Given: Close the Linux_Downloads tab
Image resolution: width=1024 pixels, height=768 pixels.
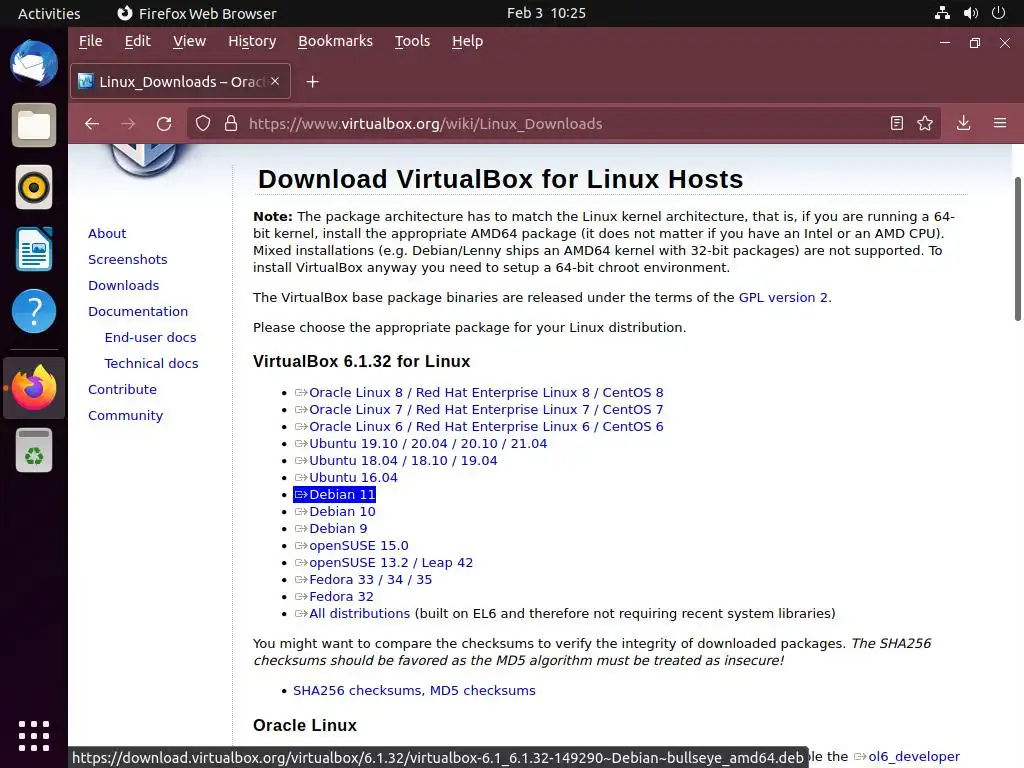Looking at the screenshot, I should (x=275, y=81).
